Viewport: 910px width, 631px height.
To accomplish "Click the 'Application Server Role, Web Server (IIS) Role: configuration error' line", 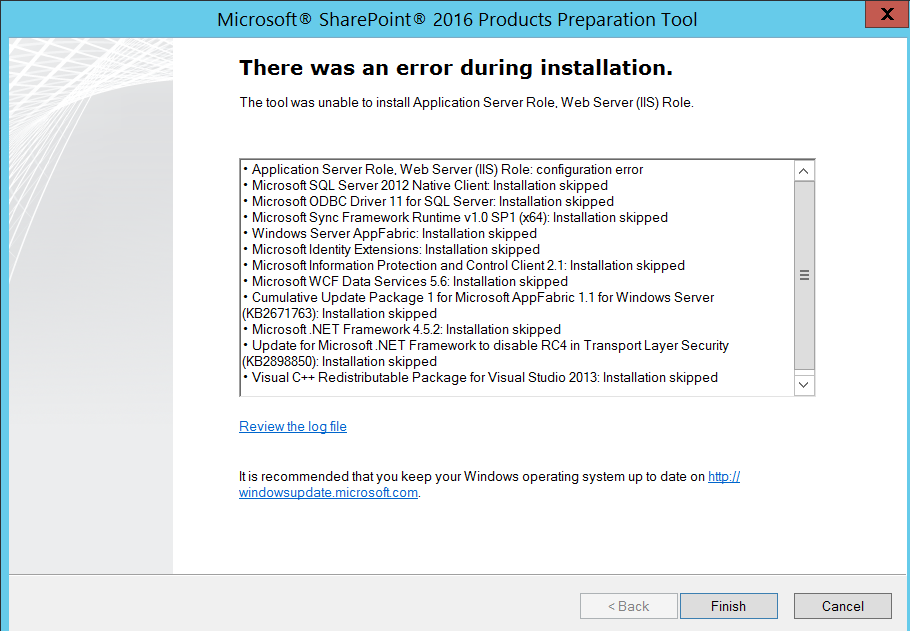I will click(443, 170).
